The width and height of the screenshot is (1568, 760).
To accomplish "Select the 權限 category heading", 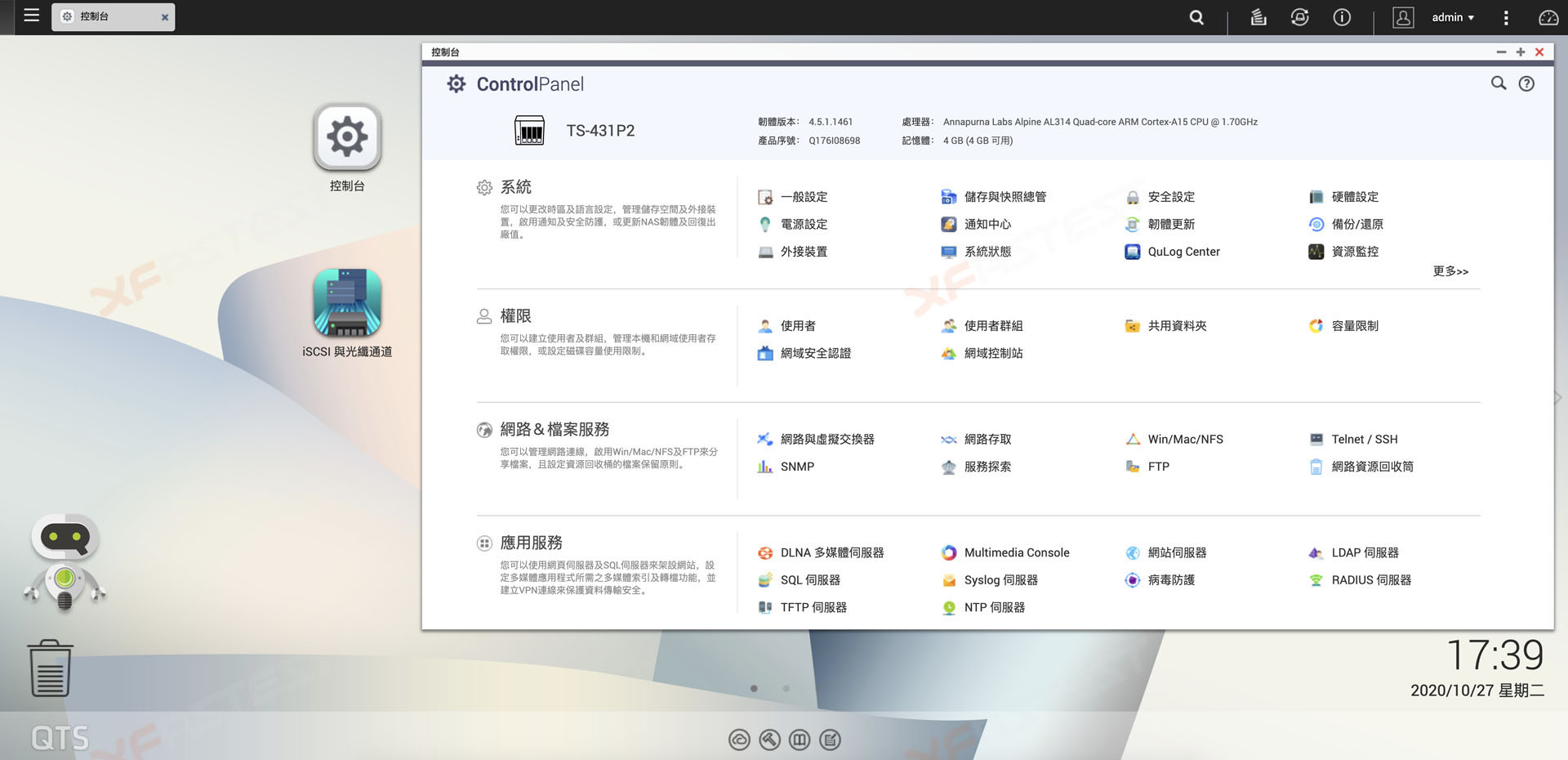I will tap(515, 316).
